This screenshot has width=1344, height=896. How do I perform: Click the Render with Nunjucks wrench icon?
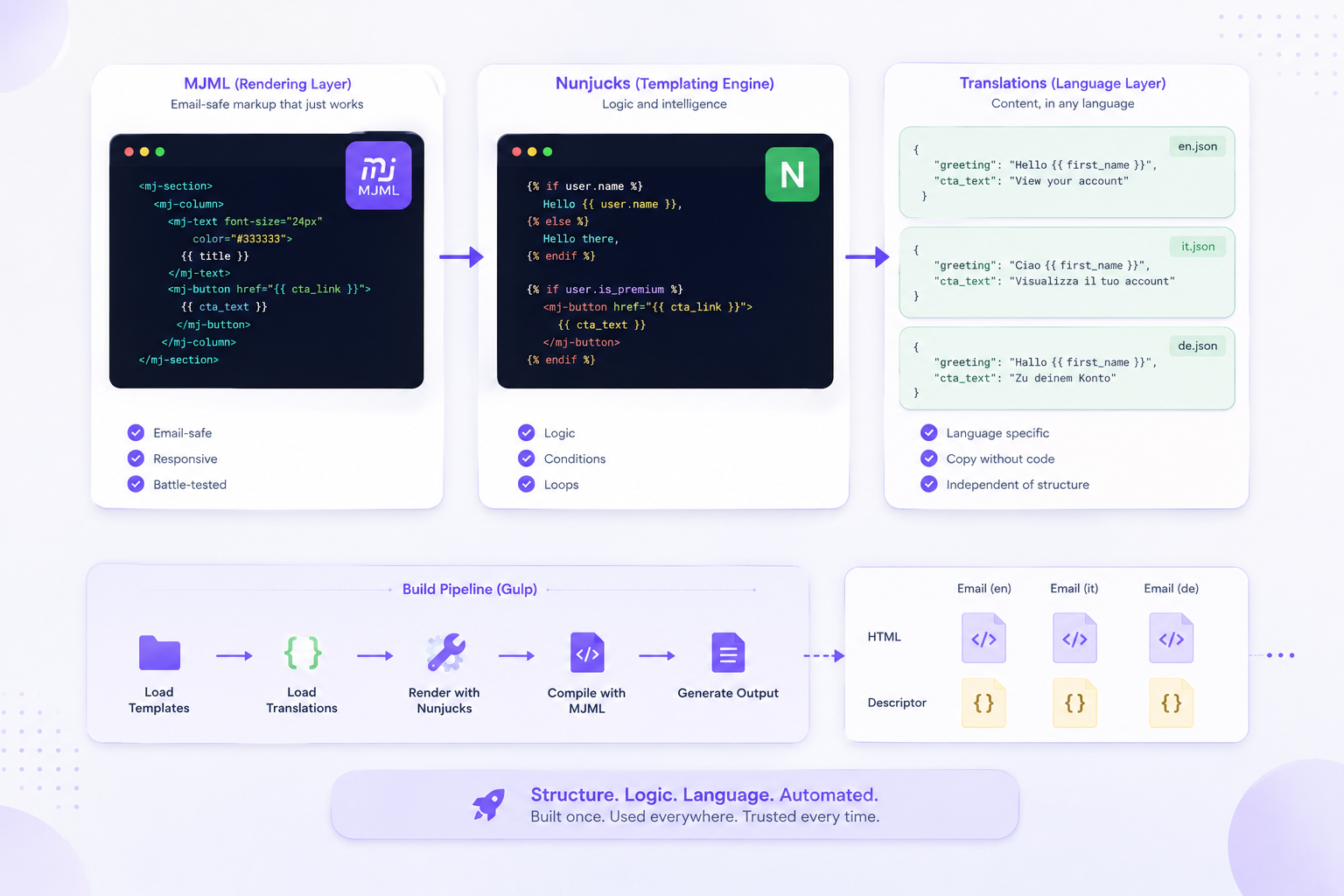pyautogui.click(x=446, y=653)
